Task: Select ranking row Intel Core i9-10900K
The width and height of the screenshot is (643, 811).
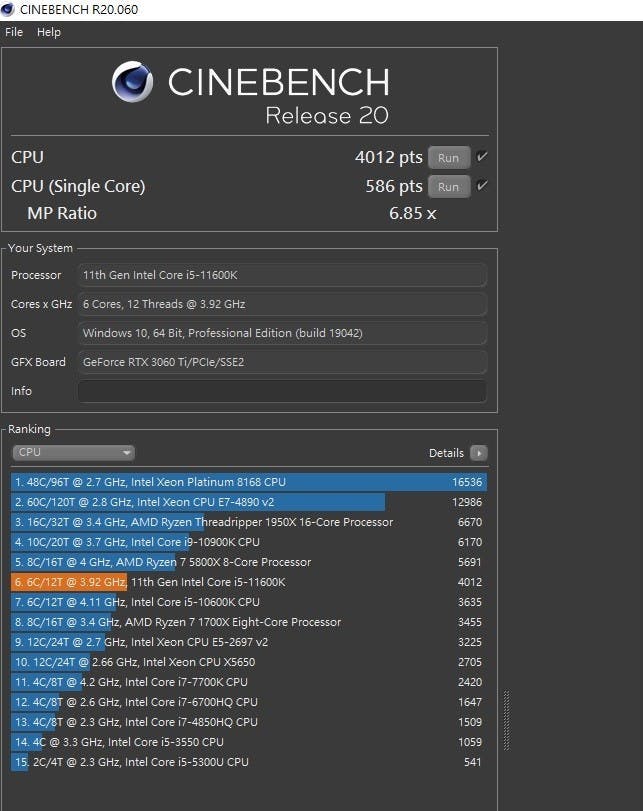Action: (248, 542)
